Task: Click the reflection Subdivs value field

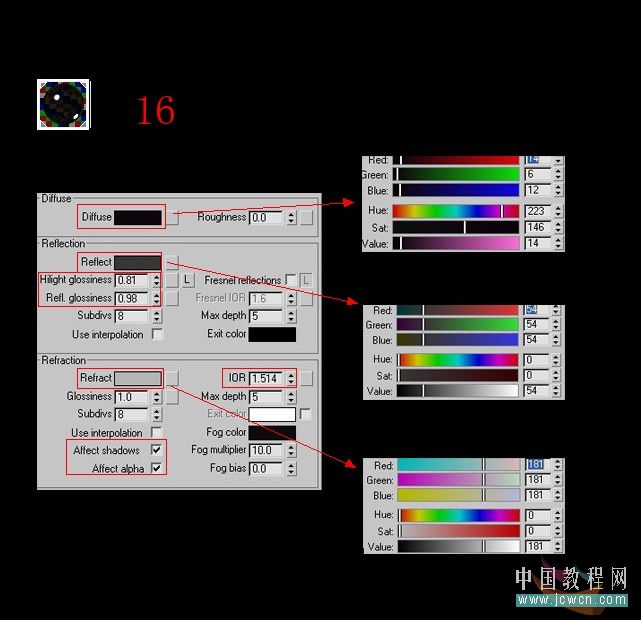Action: coord(132,316)
